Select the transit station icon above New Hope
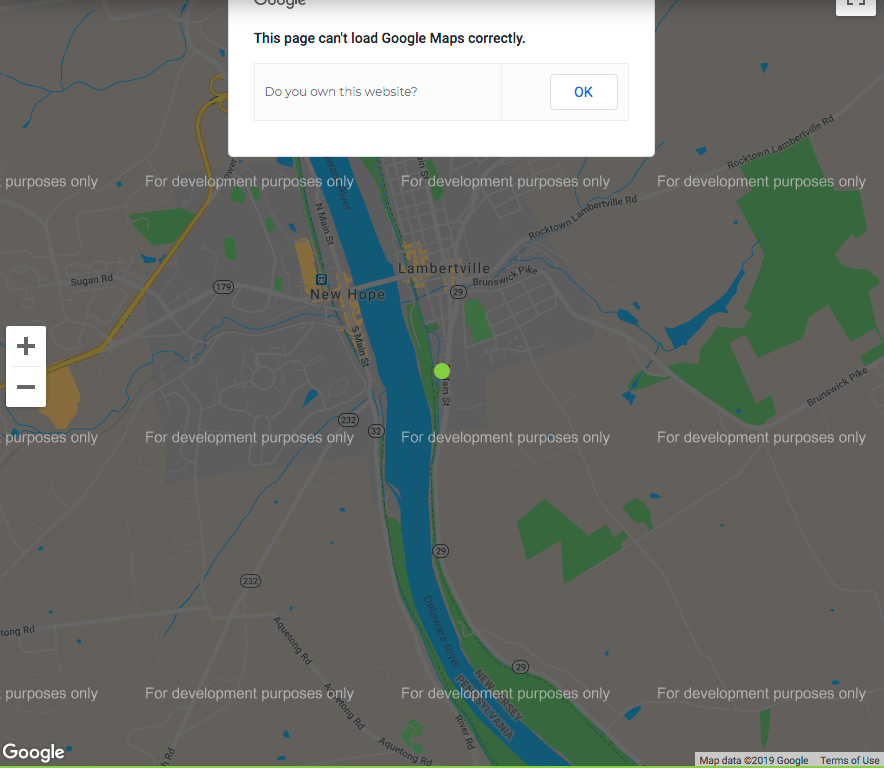884x768 pixels. click(321, 279)
